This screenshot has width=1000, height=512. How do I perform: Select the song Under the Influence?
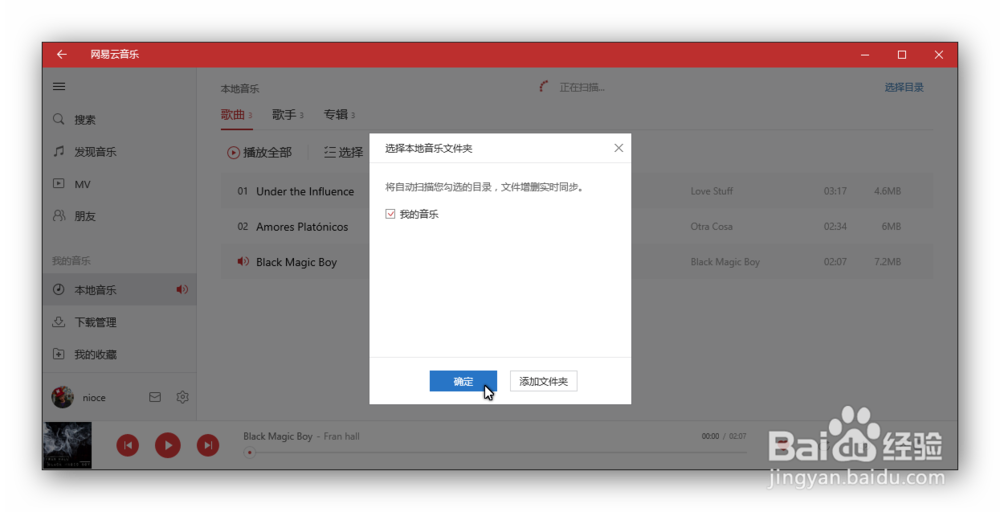305,191
